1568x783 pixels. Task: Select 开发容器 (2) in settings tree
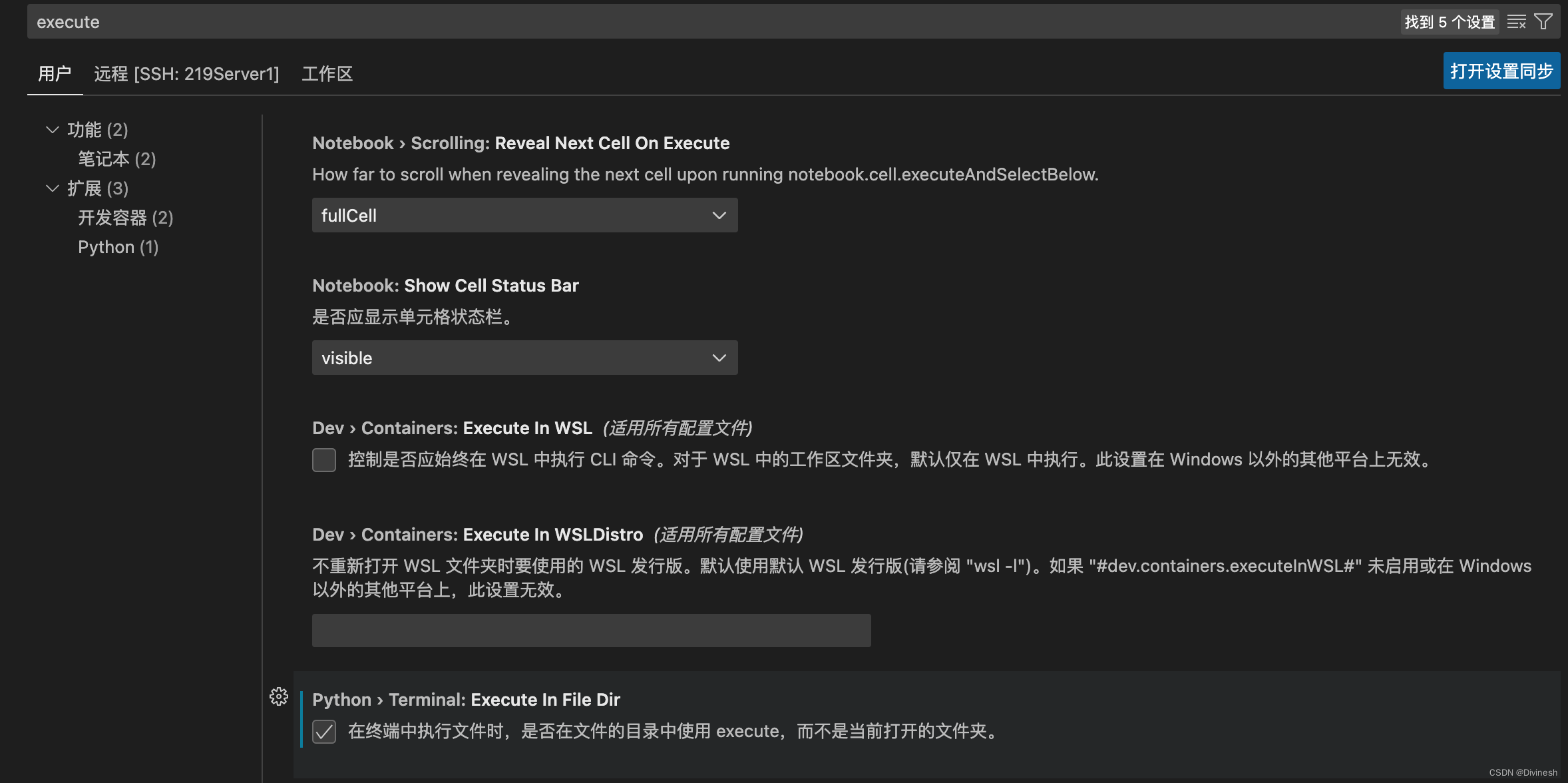tap(125, 218)
